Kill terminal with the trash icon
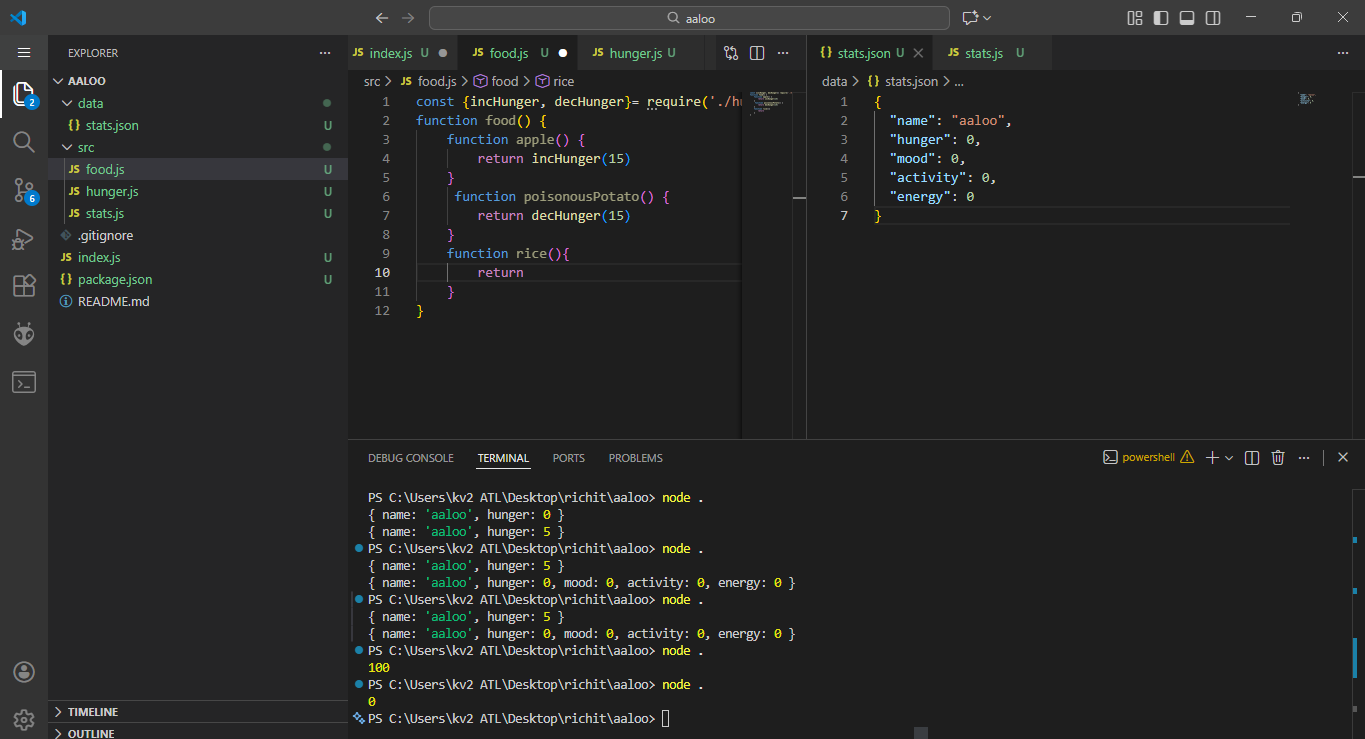Screen dimensions: 1365x739 [x=1277, y=458]
